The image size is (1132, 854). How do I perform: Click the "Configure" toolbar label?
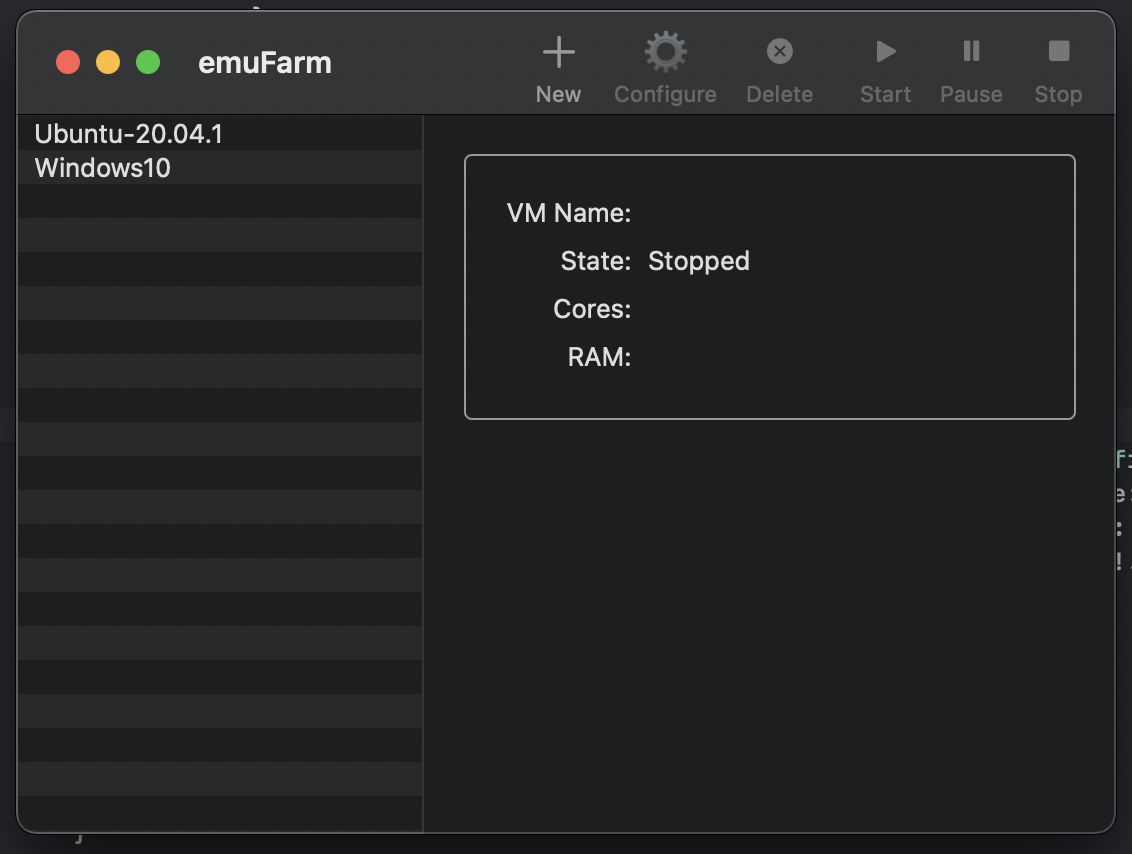click(x=665, y=95)
